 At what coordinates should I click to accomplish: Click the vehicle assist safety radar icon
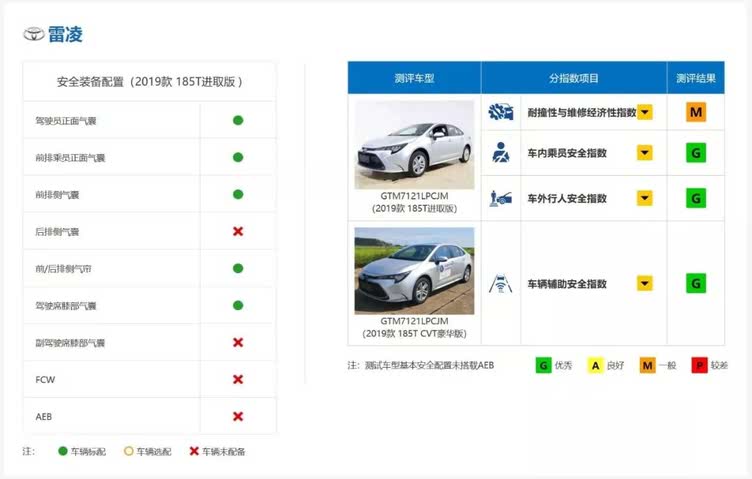(x=501, y=283)
